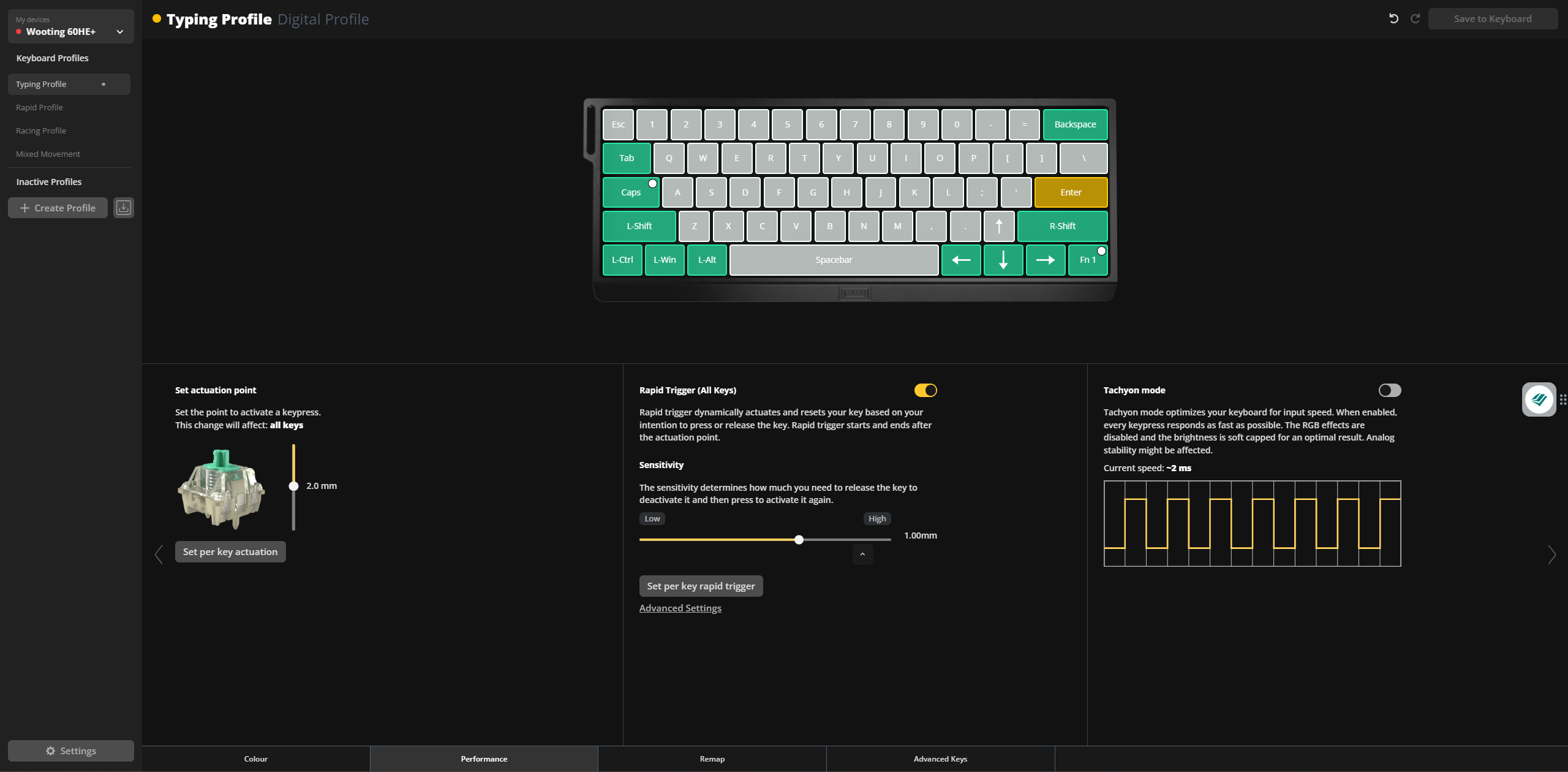
Task: Click the sensitivity slider handle
Action: pyautogui.click(x=799, y=540)
